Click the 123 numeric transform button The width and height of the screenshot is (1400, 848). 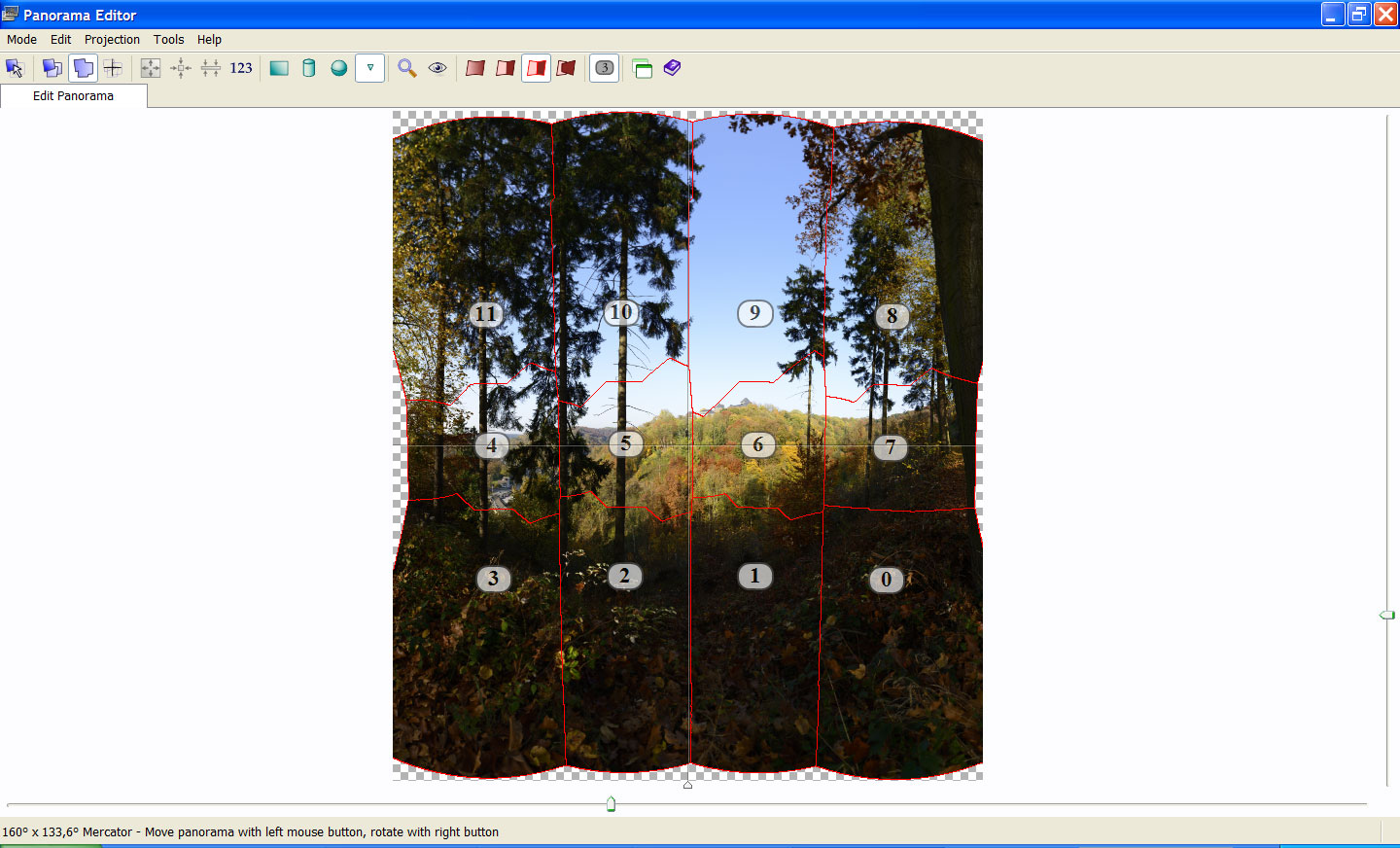tap(241, 68)
